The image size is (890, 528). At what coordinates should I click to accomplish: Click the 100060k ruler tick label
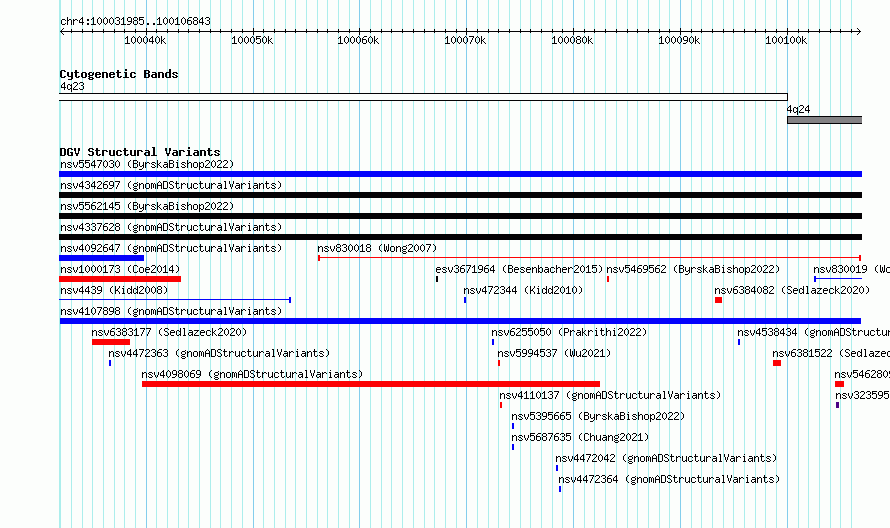tap(358, 40)
